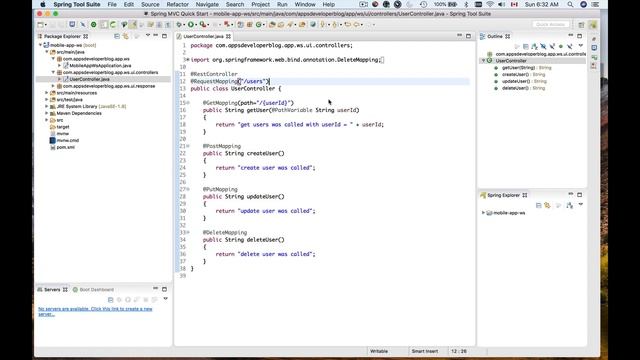Click the New file wizard toolbar icon
This screenshot has height=360, width=640.
pyautogui.click(x=40, y=25)
